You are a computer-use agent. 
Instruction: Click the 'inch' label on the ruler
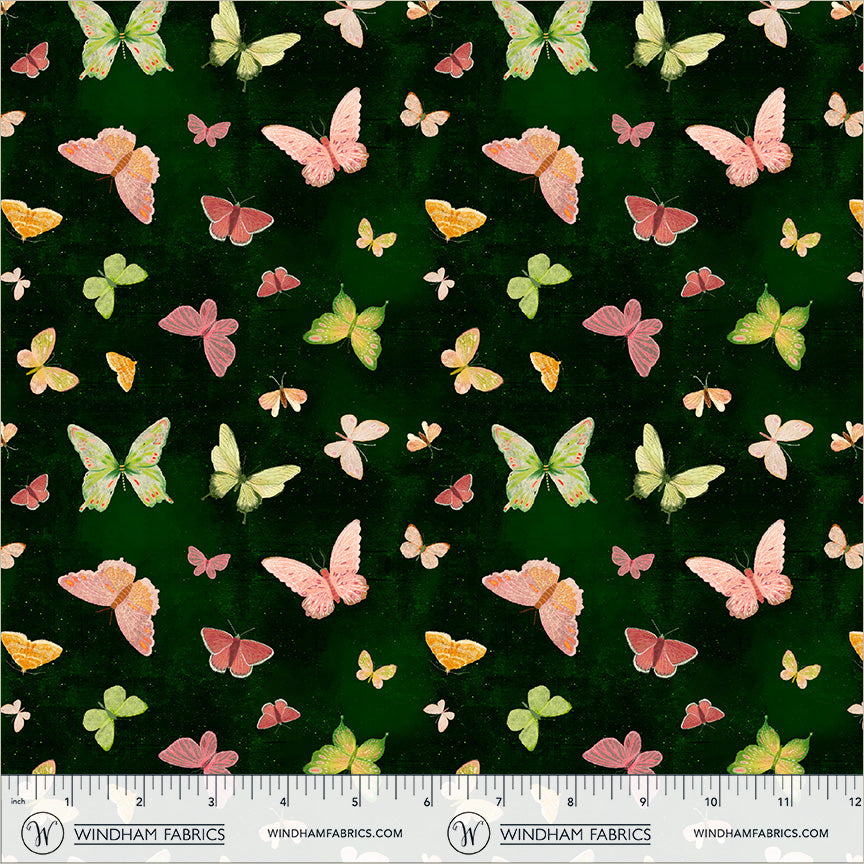pos(16,802)
